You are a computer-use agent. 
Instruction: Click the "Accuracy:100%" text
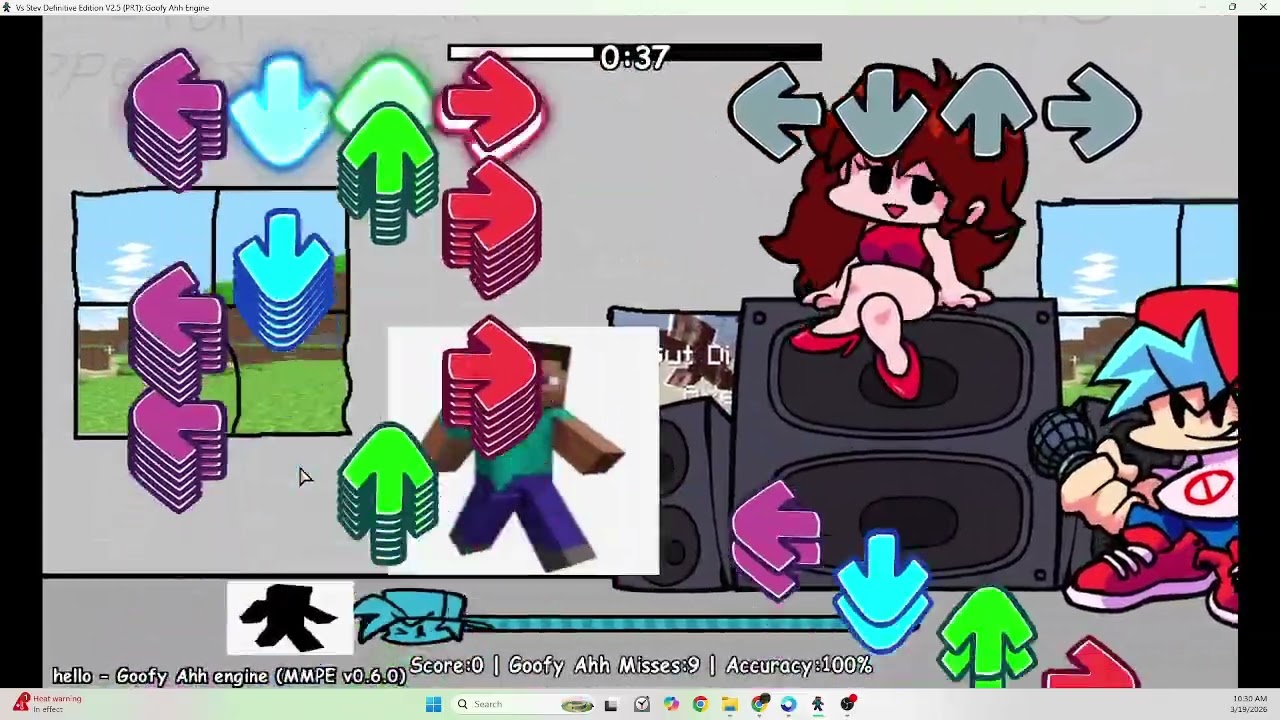(799, 666)
